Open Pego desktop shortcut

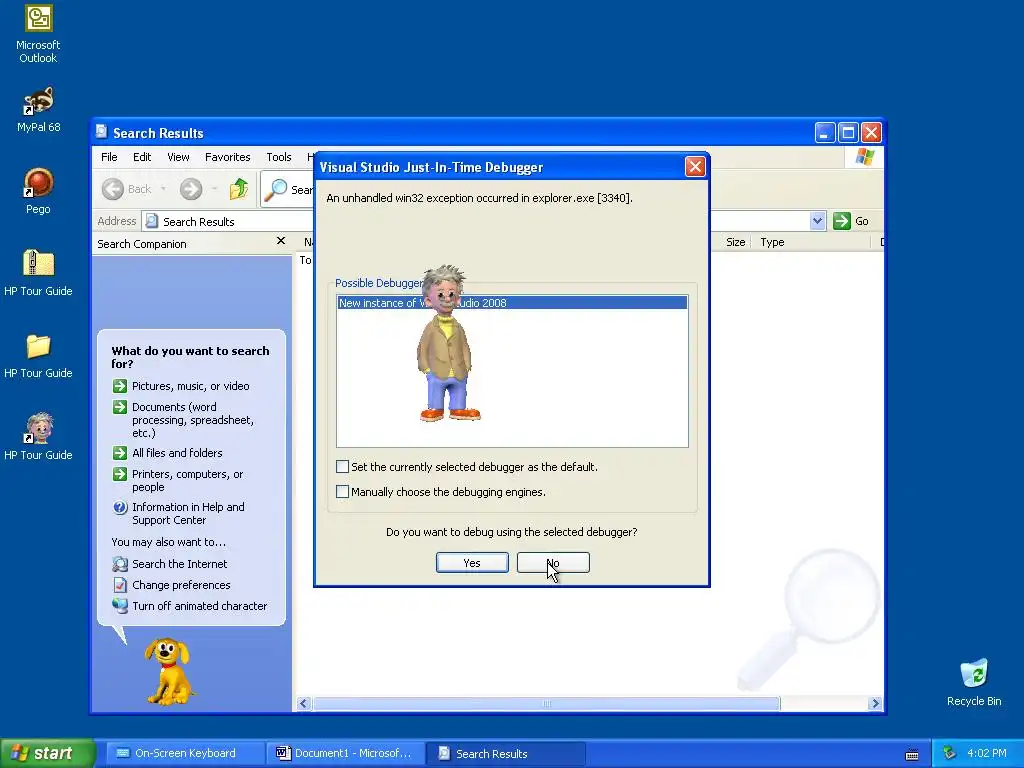(x=38, y=191)
